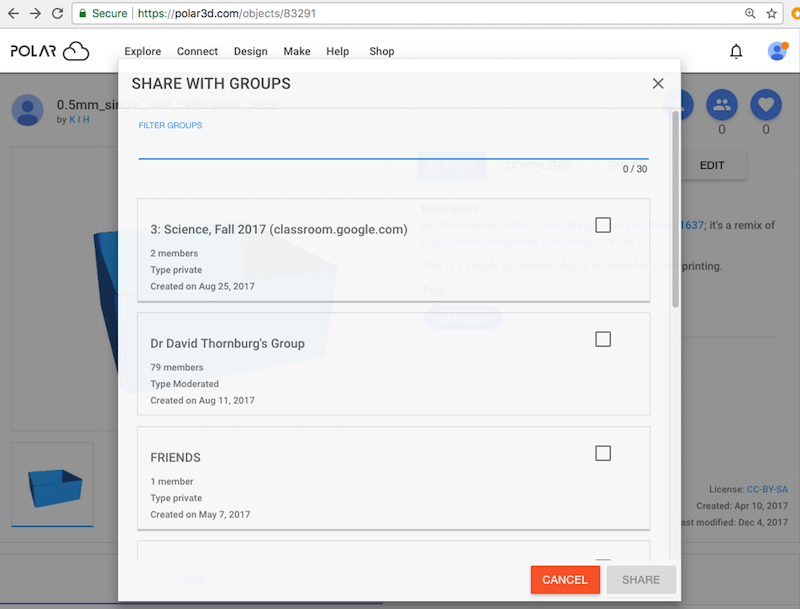The width and height of the screenshot is (800, 609).
Task: Click the groups share round icon
Action: click(x=721, y=105)
